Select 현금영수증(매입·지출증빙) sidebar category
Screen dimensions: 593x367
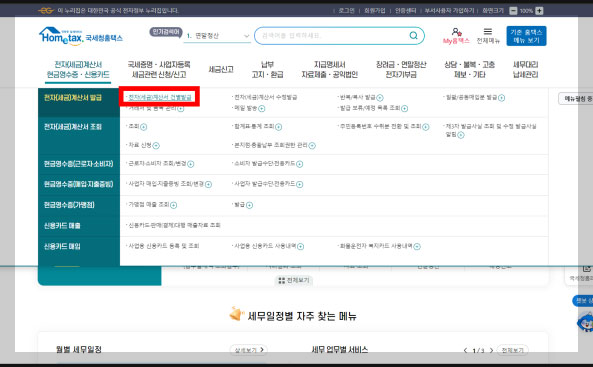coord(79,185)
